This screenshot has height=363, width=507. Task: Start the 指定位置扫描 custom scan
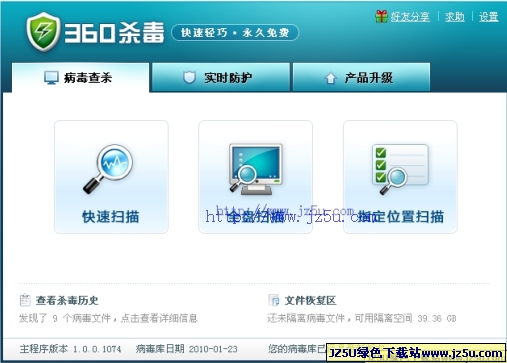coord(400,177)
